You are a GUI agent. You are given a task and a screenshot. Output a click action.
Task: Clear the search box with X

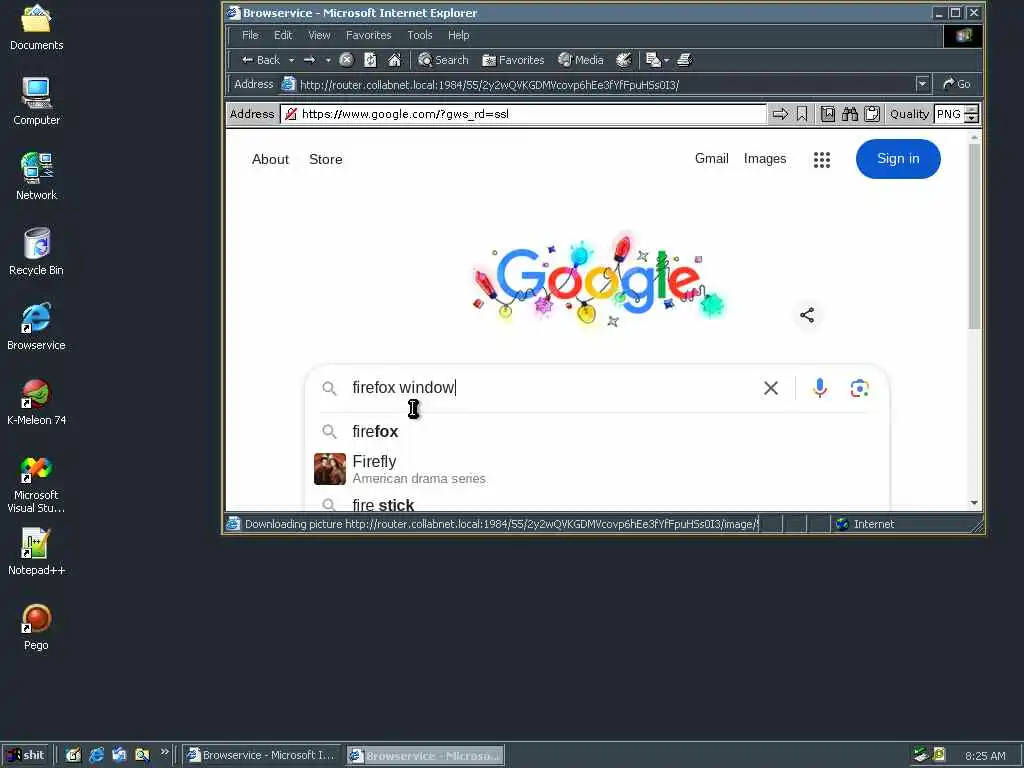771,388
